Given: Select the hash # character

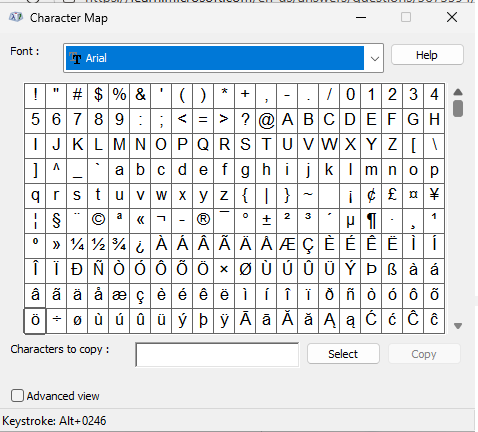Looking at the screenshot, I should (77, 95).
